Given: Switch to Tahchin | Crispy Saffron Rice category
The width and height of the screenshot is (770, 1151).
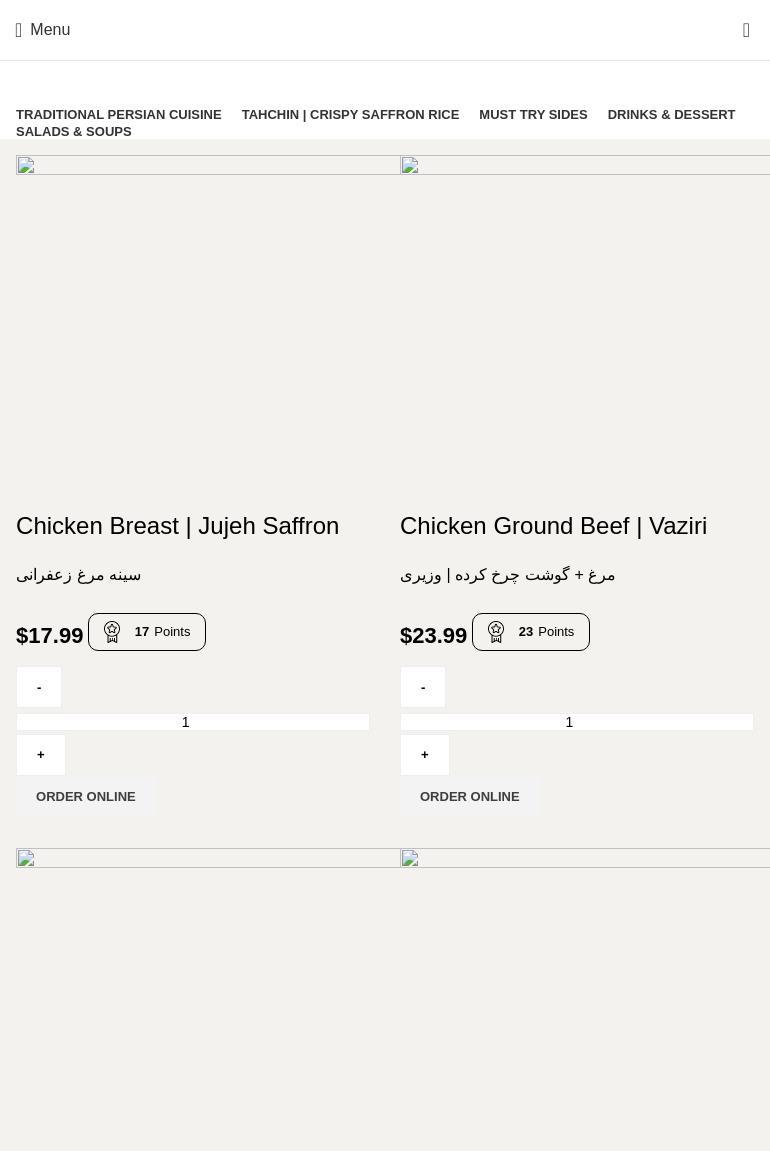Looking at the screenshot, I should 350,114.
